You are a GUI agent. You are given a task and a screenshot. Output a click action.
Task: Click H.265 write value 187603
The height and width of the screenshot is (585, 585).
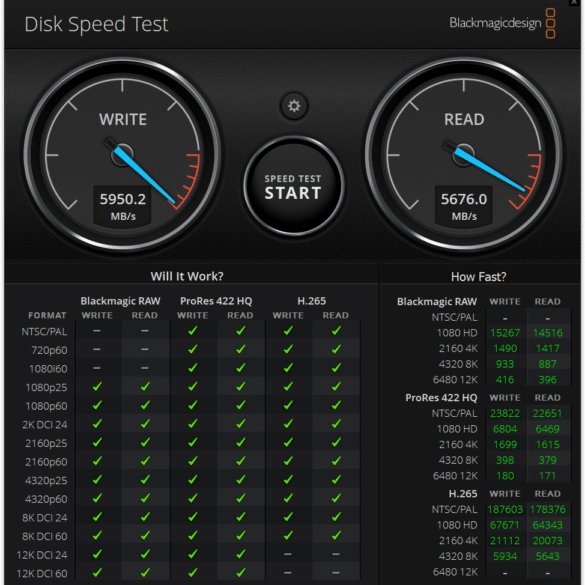tap(505, 509)
